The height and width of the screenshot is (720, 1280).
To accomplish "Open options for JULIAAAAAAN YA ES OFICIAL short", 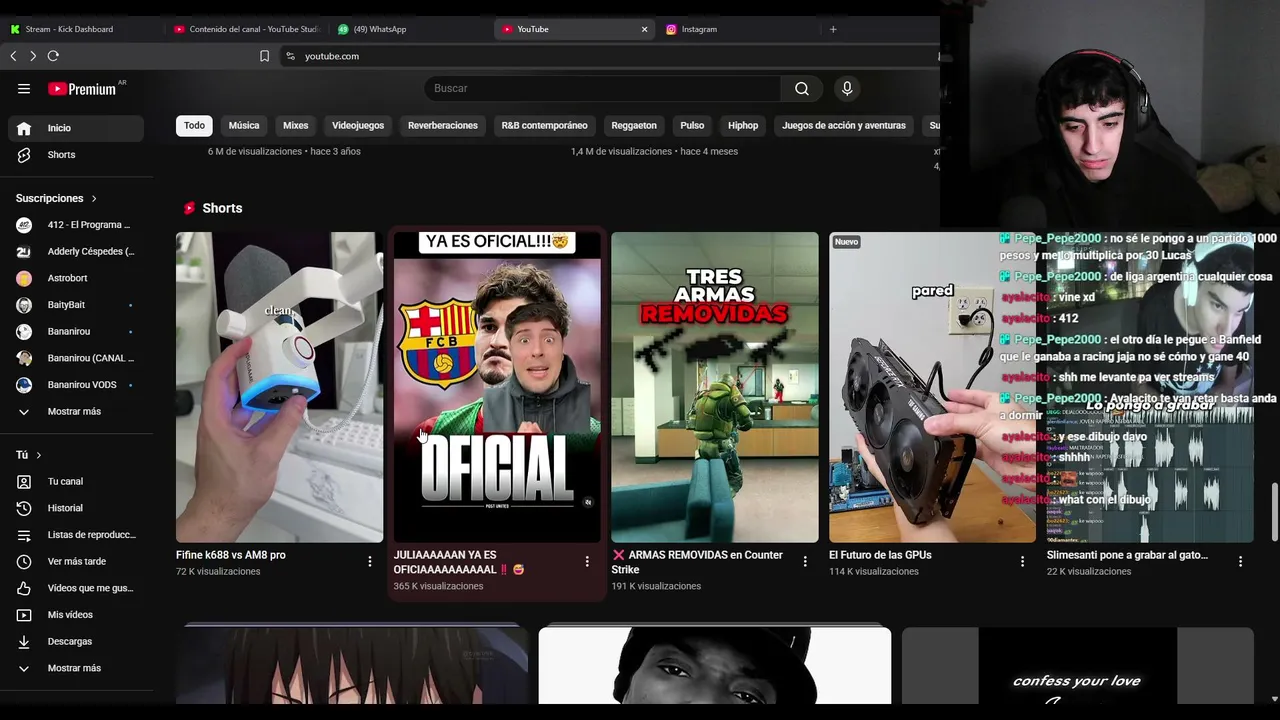I will [587, 562].
